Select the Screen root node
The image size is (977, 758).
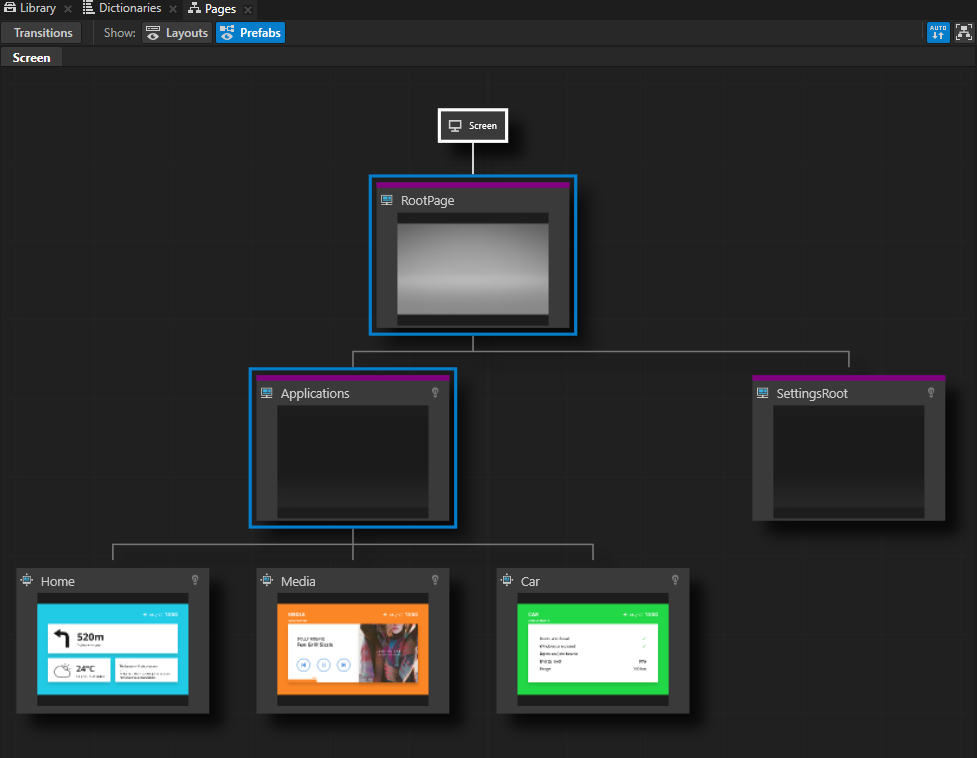473,126
